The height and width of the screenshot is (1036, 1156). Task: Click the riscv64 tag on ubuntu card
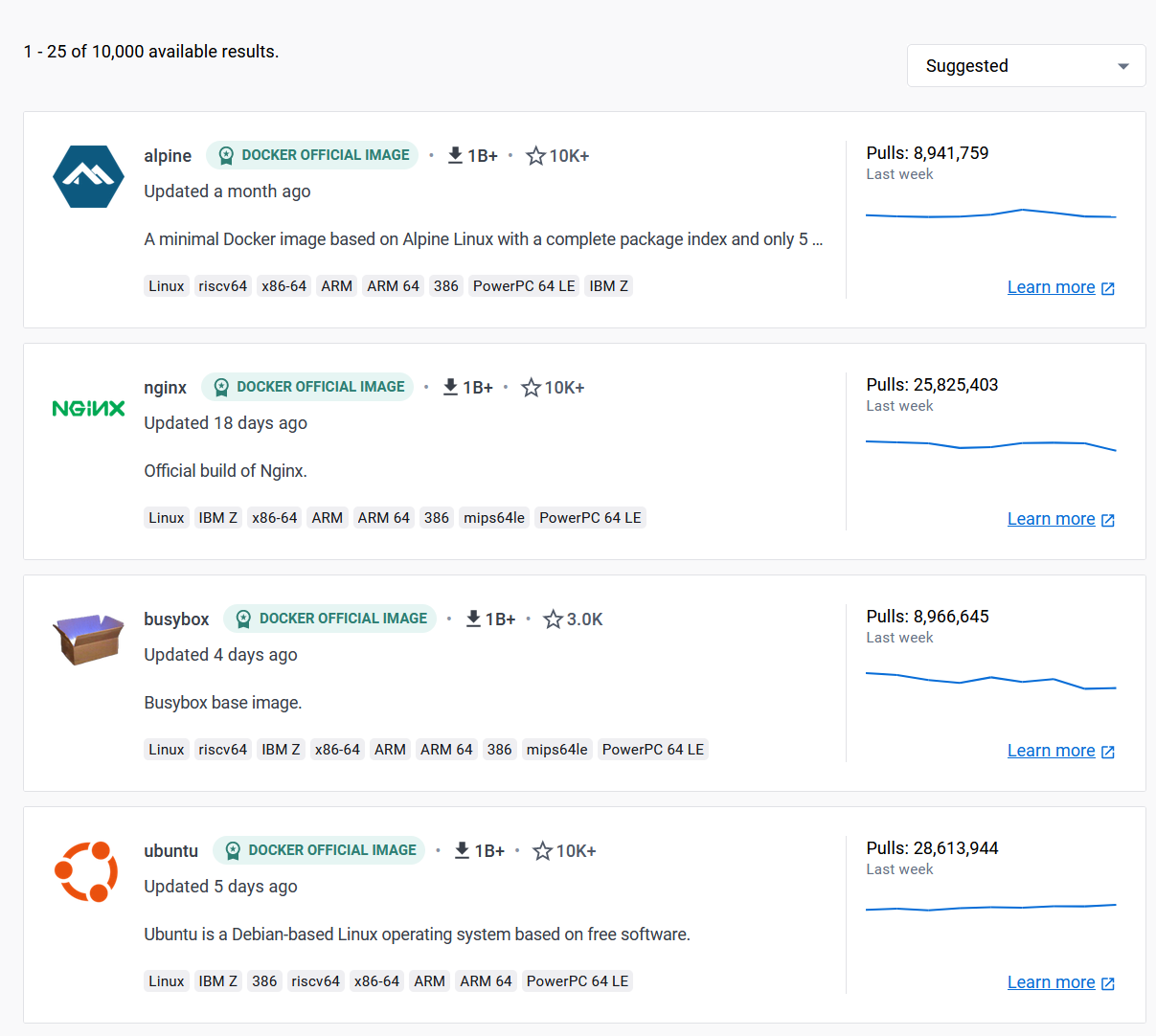pos(316,981)
